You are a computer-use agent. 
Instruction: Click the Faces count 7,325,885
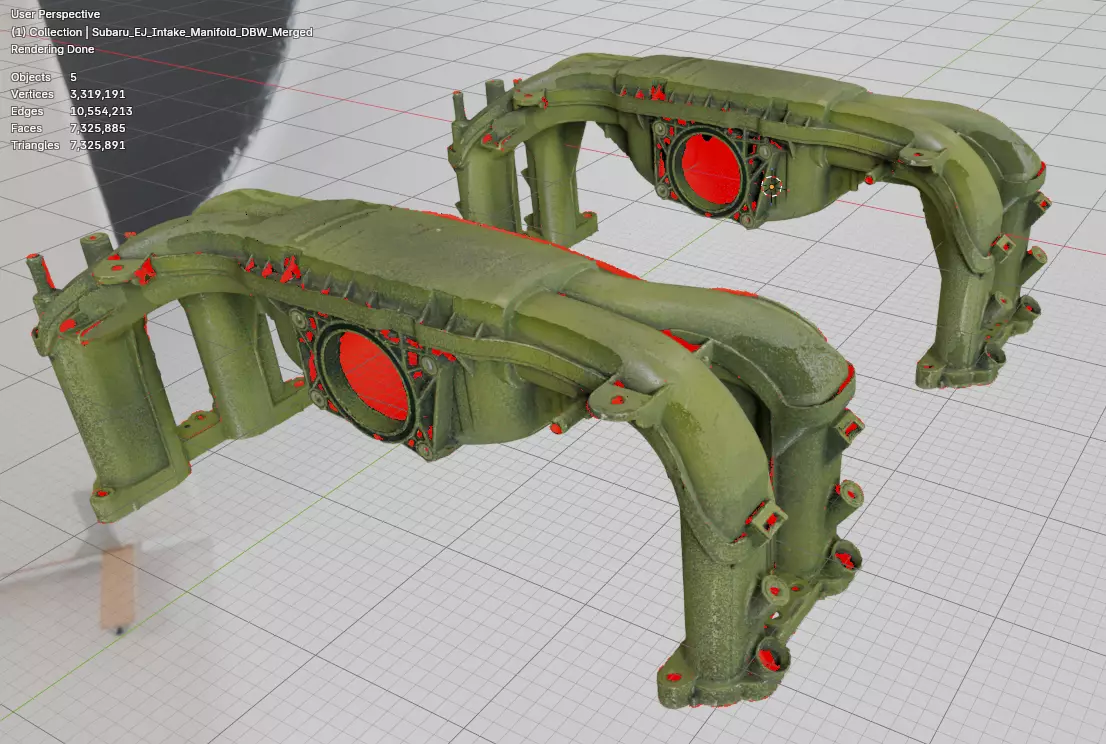(97, 128)
